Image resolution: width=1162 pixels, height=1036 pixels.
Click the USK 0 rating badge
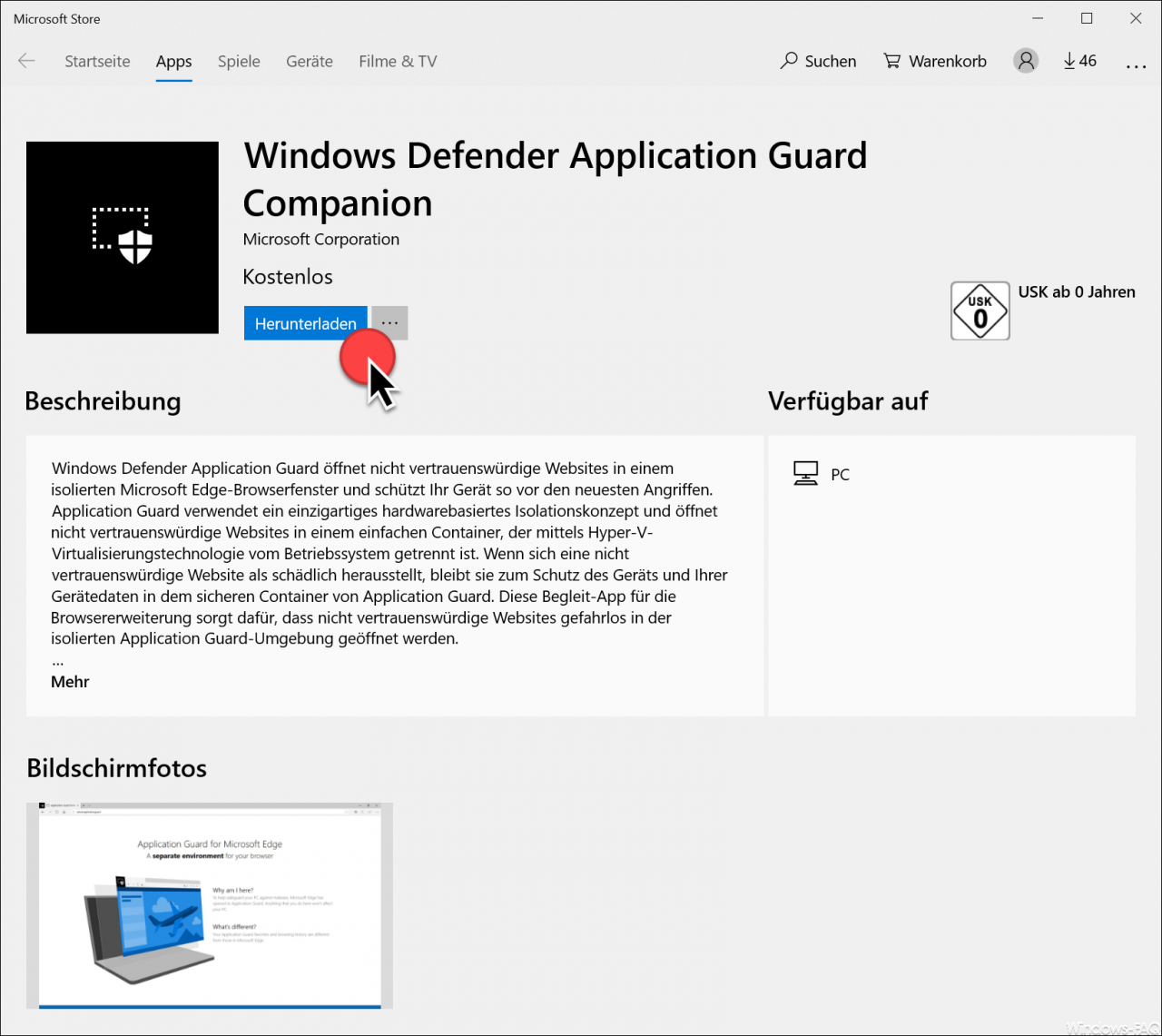coord(980,311)
